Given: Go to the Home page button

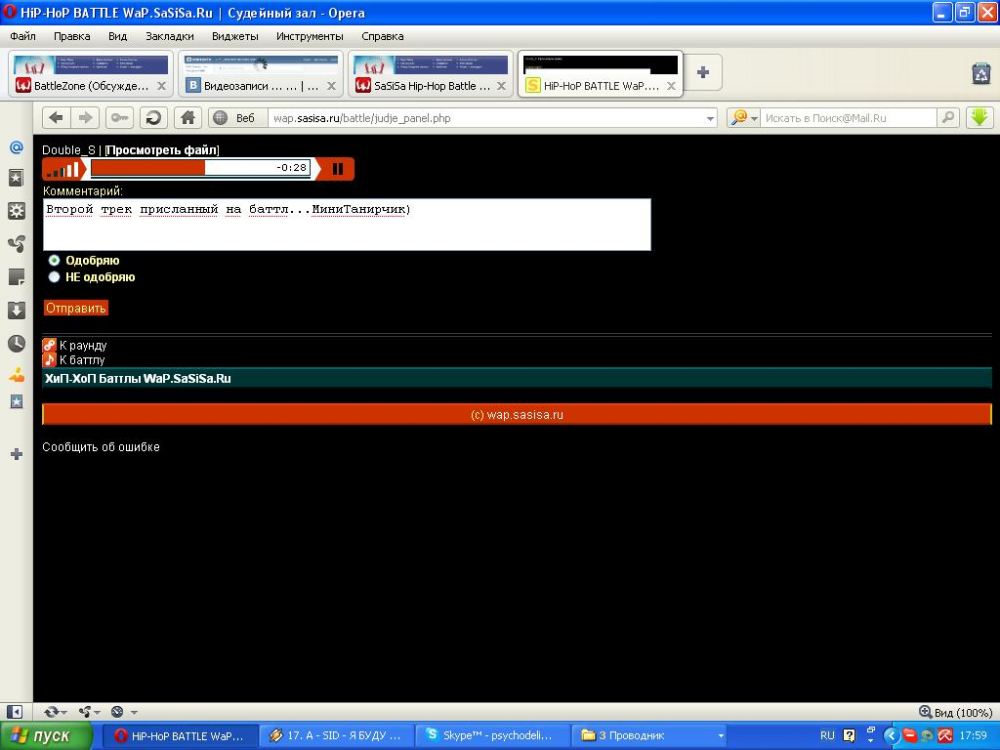Looking at the screenshot, I should 188,118.
